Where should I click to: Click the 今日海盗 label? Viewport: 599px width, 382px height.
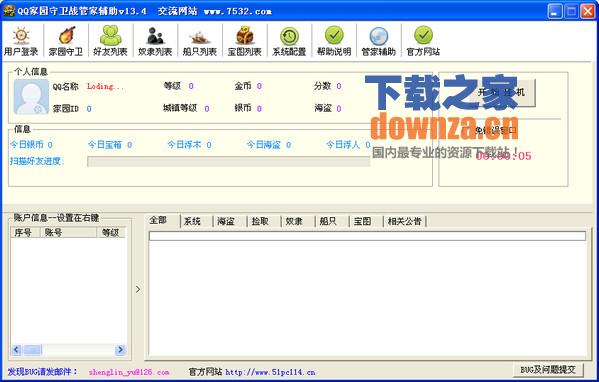click(264, 145)
